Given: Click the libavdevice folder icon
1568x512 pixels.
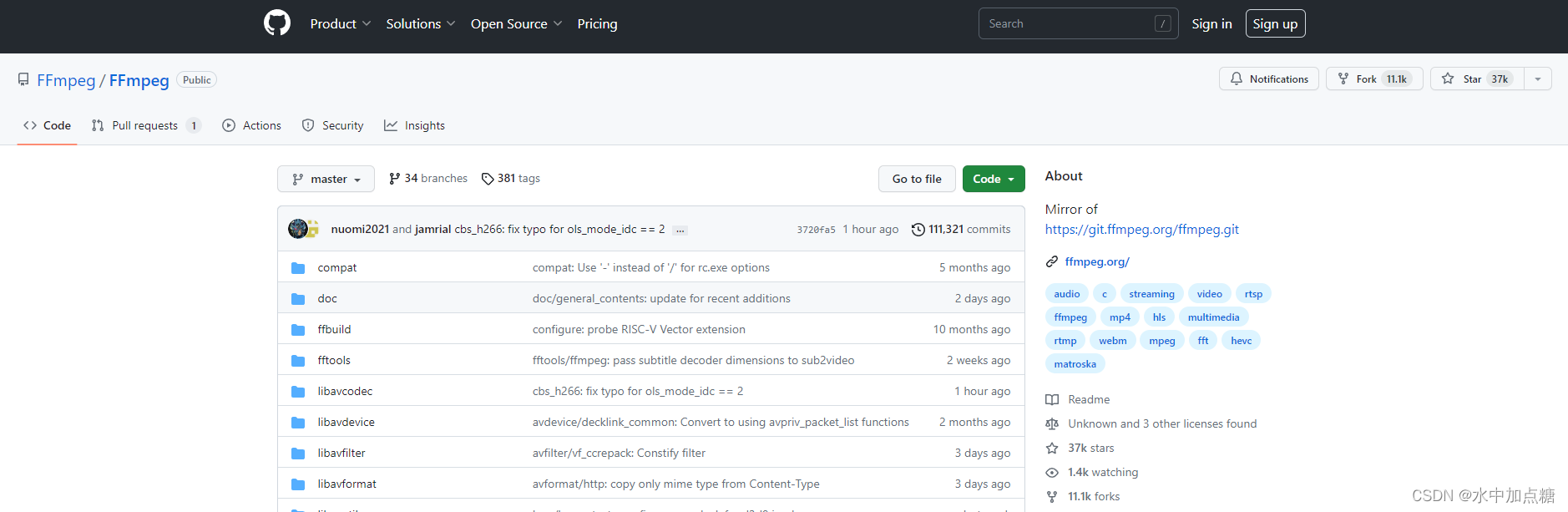Looking at the screenshot, I should click(x=298, y=423).
